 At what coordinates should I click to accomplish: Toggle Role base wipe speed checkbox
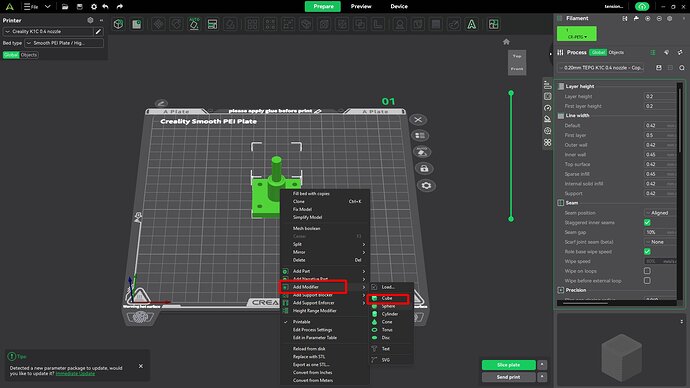click(647, 252)
